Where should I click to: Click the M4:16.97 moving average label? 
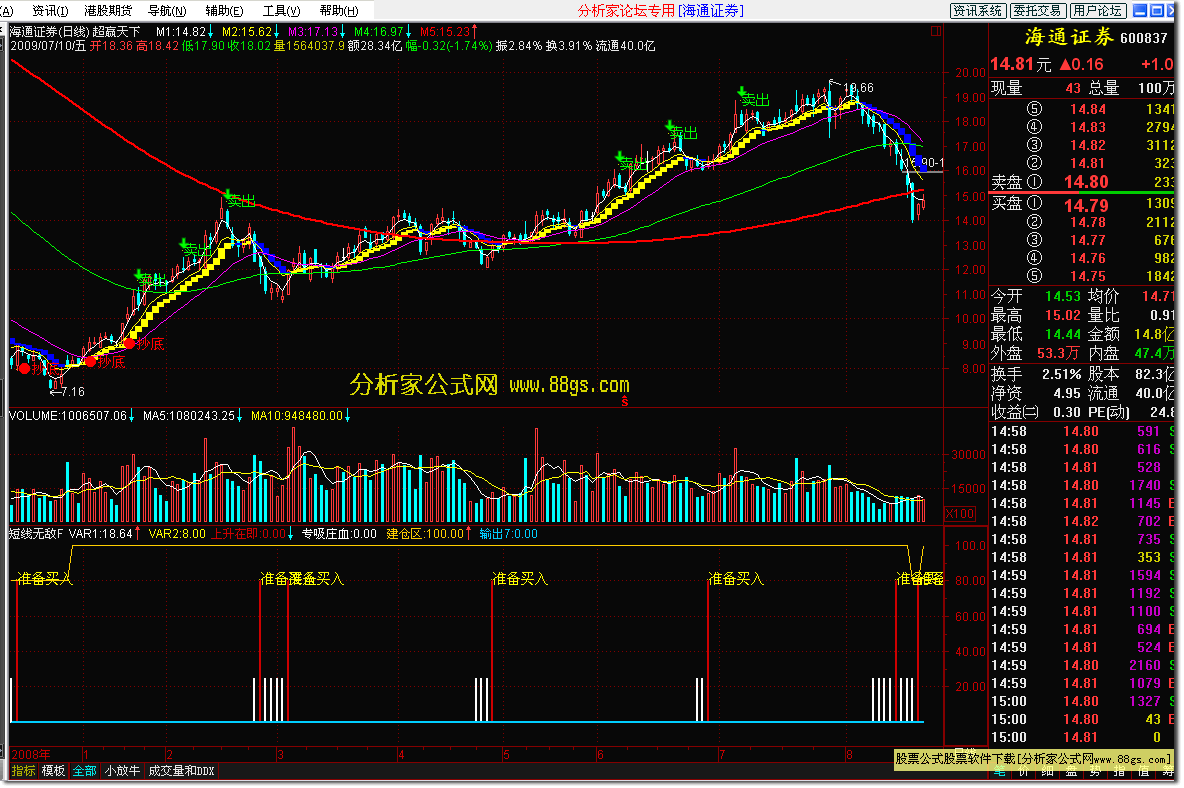tap(379, 32)
